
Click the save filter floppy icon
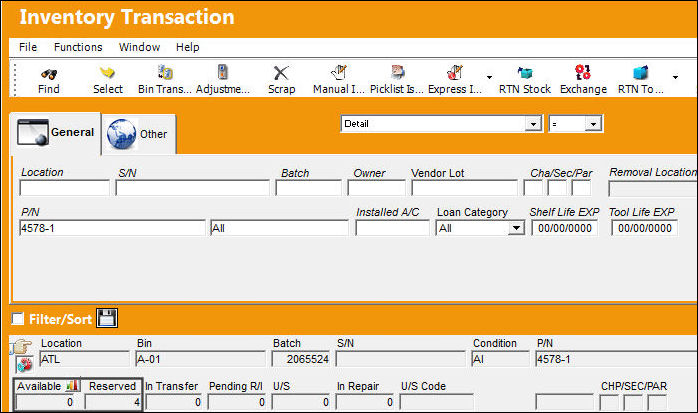(107, 318)
